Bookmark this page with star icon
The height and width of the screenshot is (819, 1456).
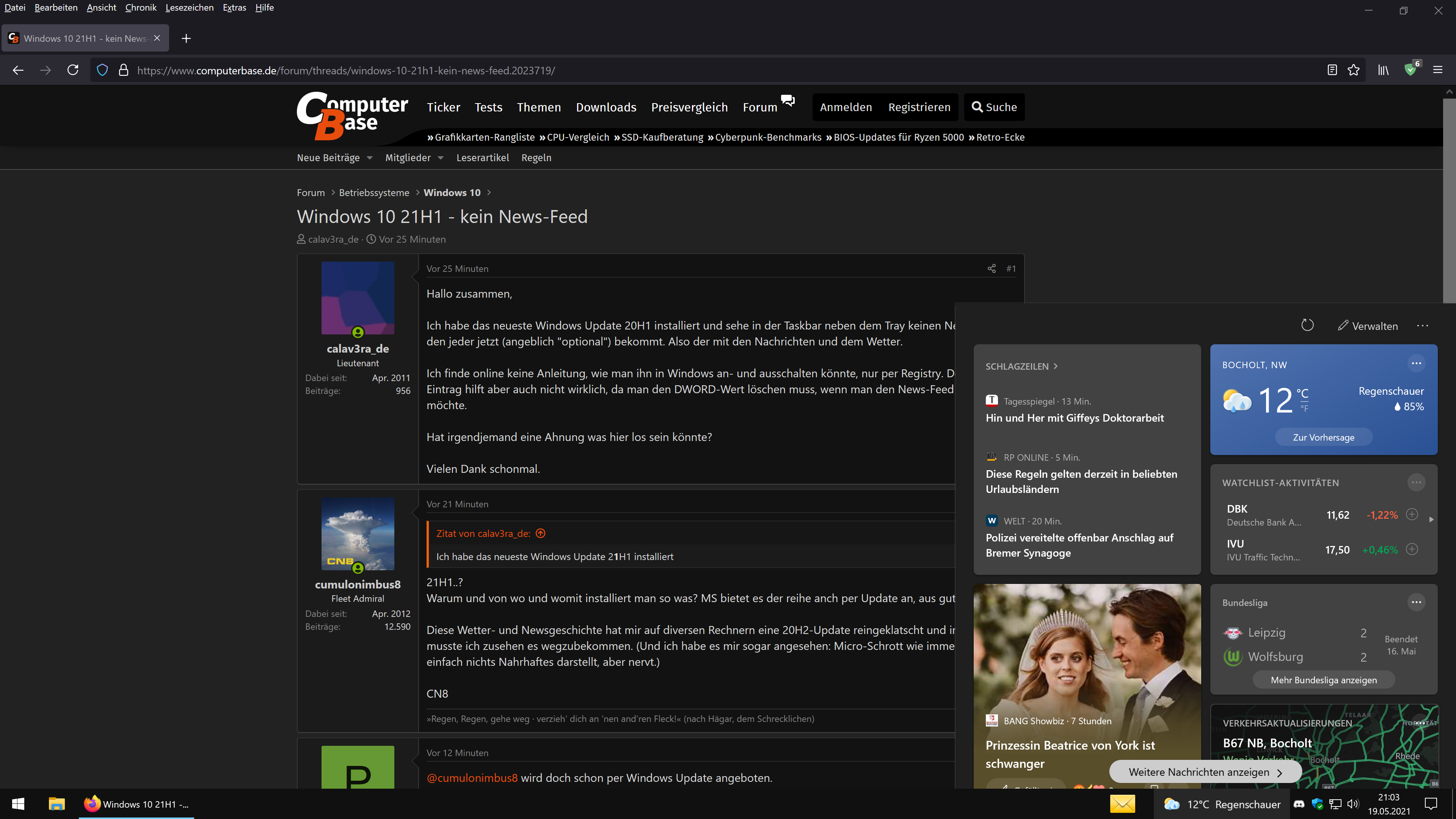[1353, 70]
